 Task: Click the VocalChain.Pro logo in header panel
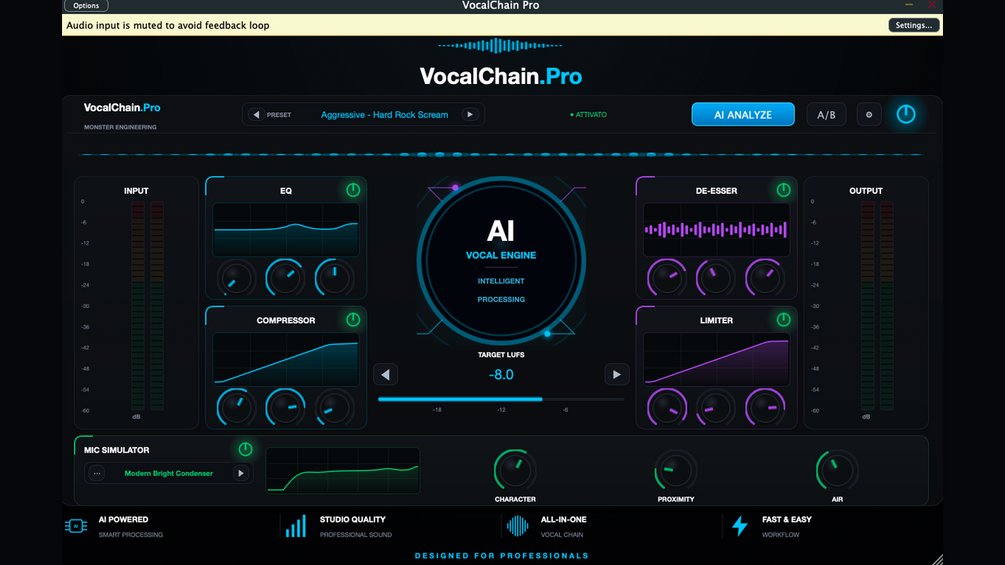(122, 108)
